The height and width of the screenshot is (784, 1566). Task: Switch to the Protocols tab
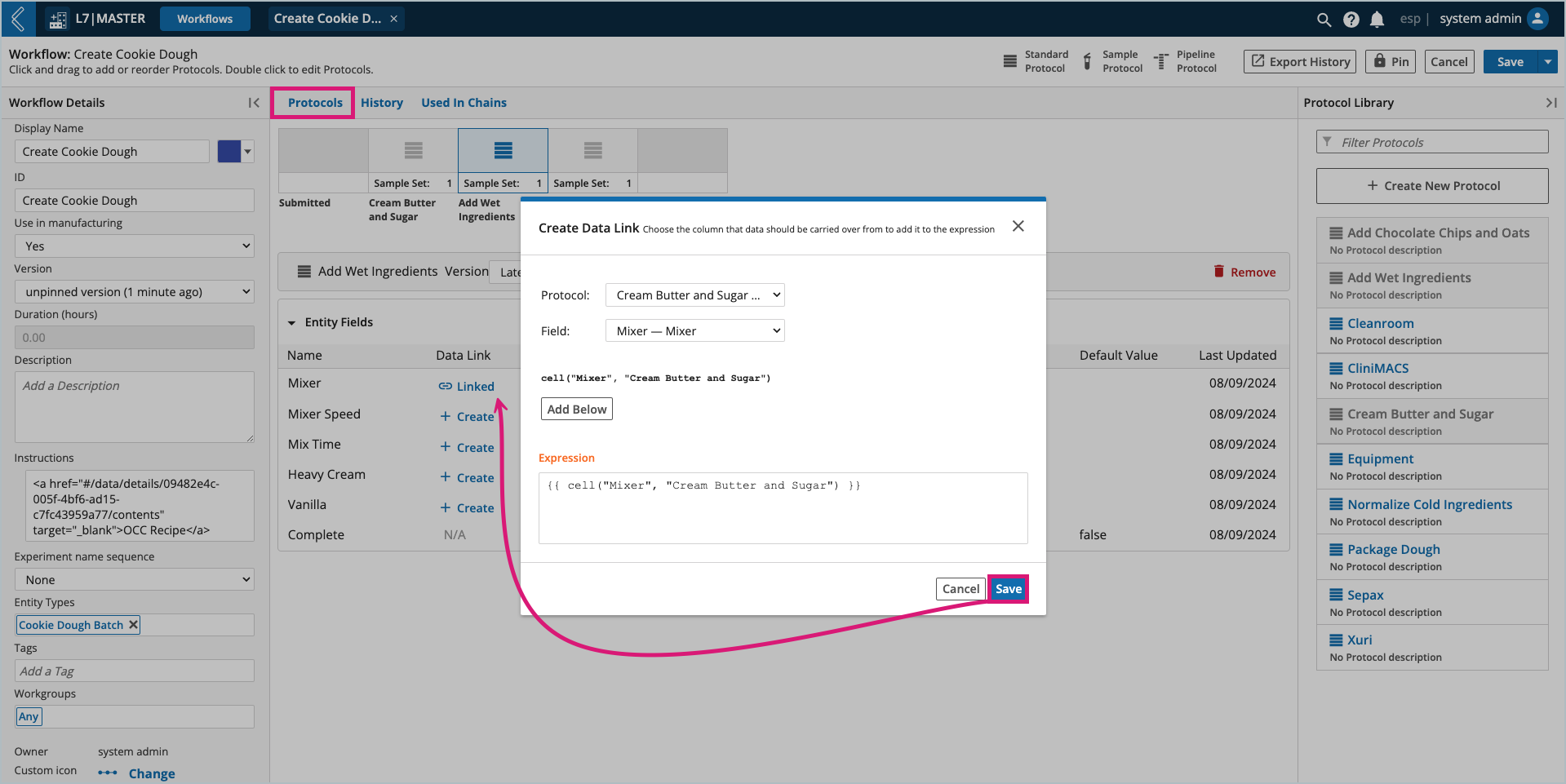point(315,103)
